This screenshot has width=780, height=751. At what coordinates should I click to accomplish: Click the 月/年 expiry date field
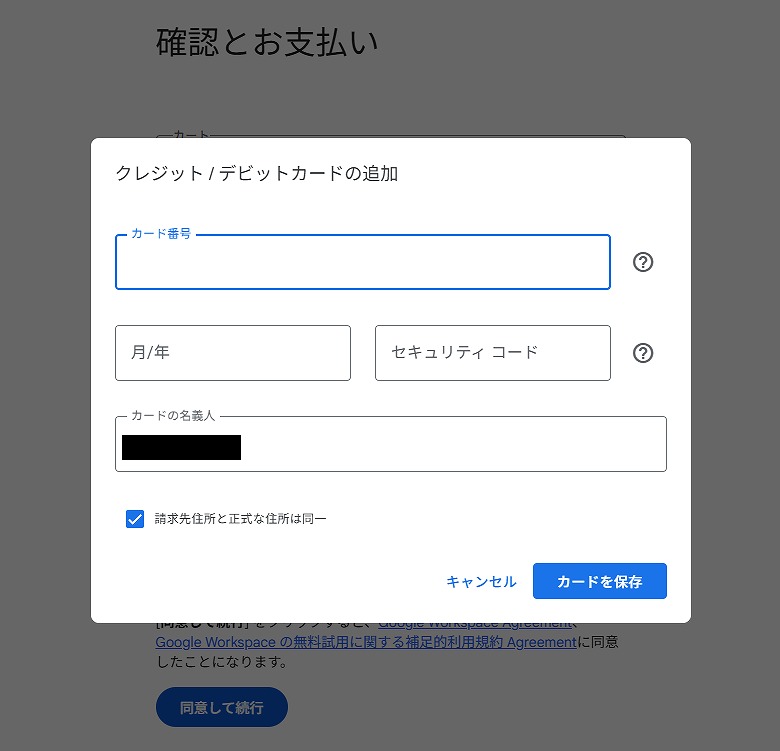point(232,353)
